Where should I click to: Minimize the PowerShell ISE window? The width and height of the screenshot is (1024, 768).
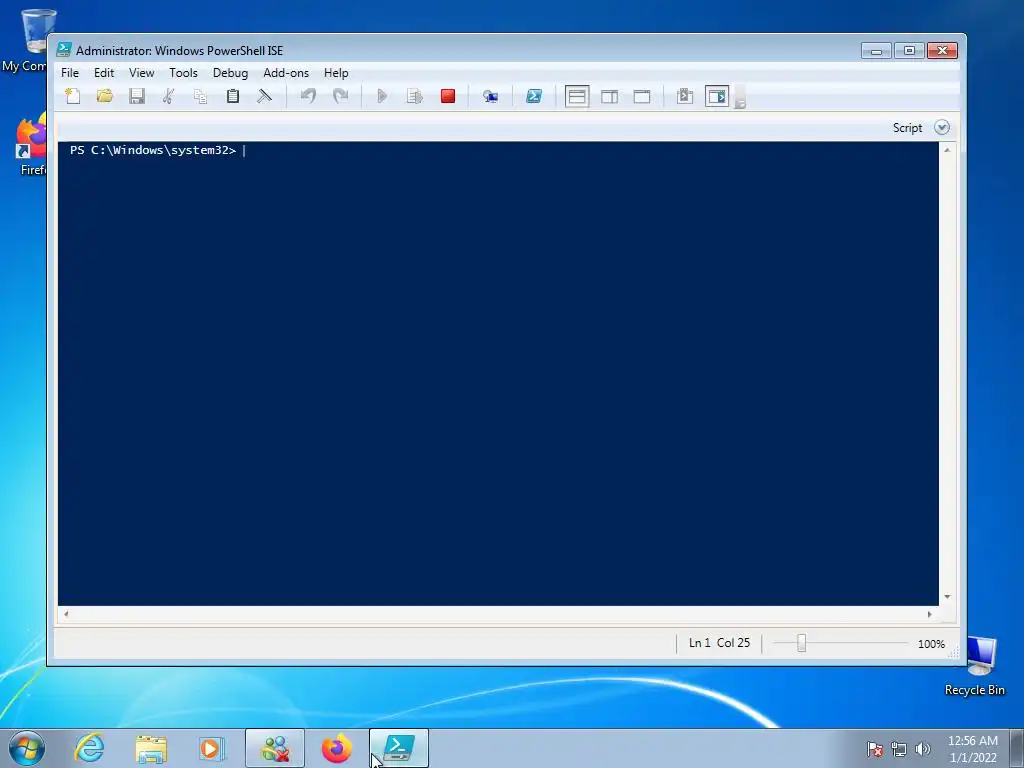(x=876, y=50)
